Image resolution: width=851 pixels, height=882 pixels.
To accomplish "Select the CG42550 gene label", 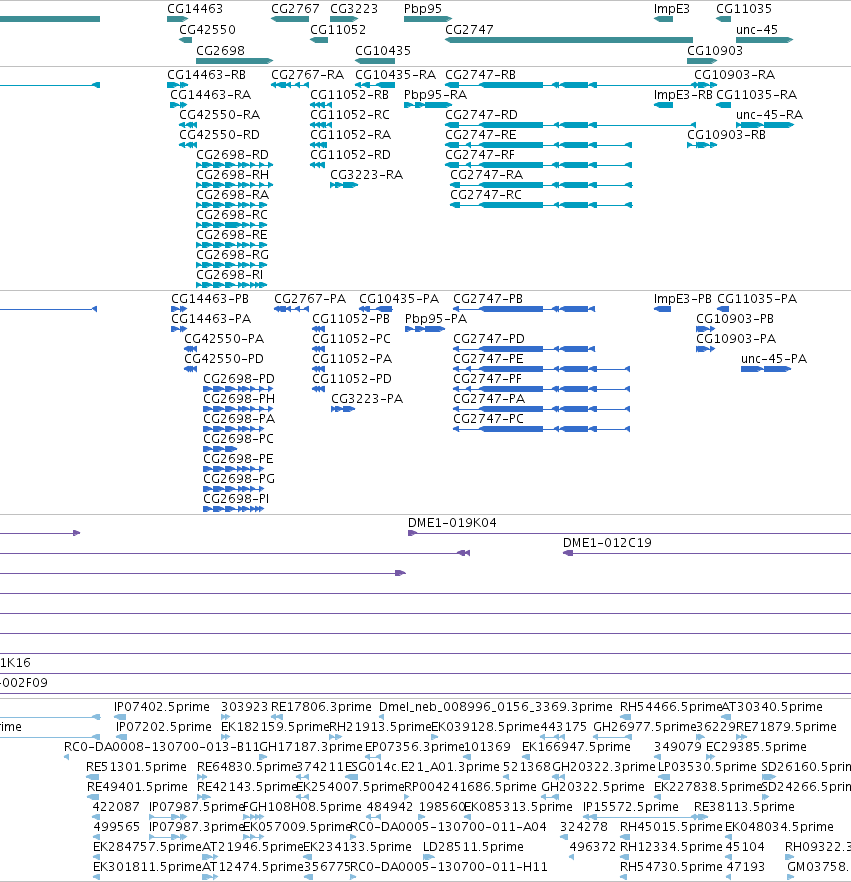I will [207, 30].
